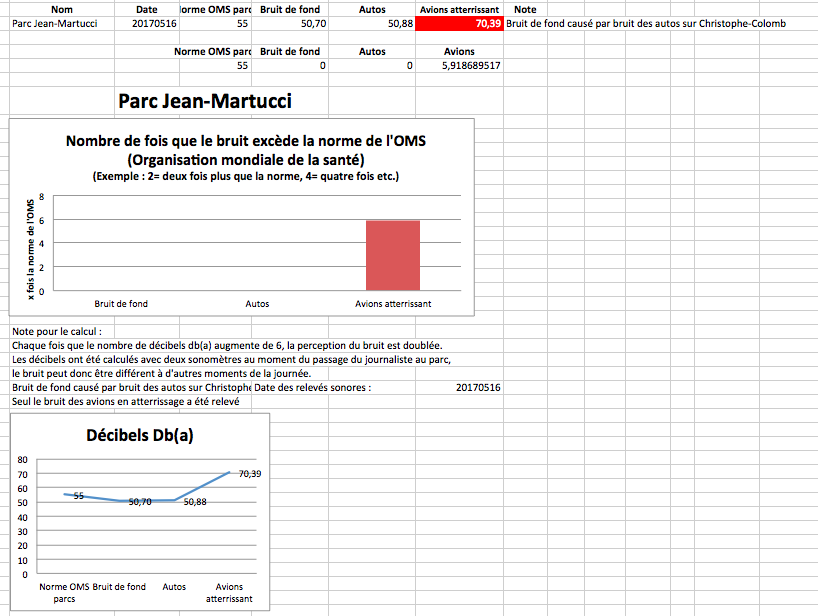The width and height of the screenshot is (818, 616).
Task: Click the Décibels Db(a) chart title
Action: click(x=140, y=435)
